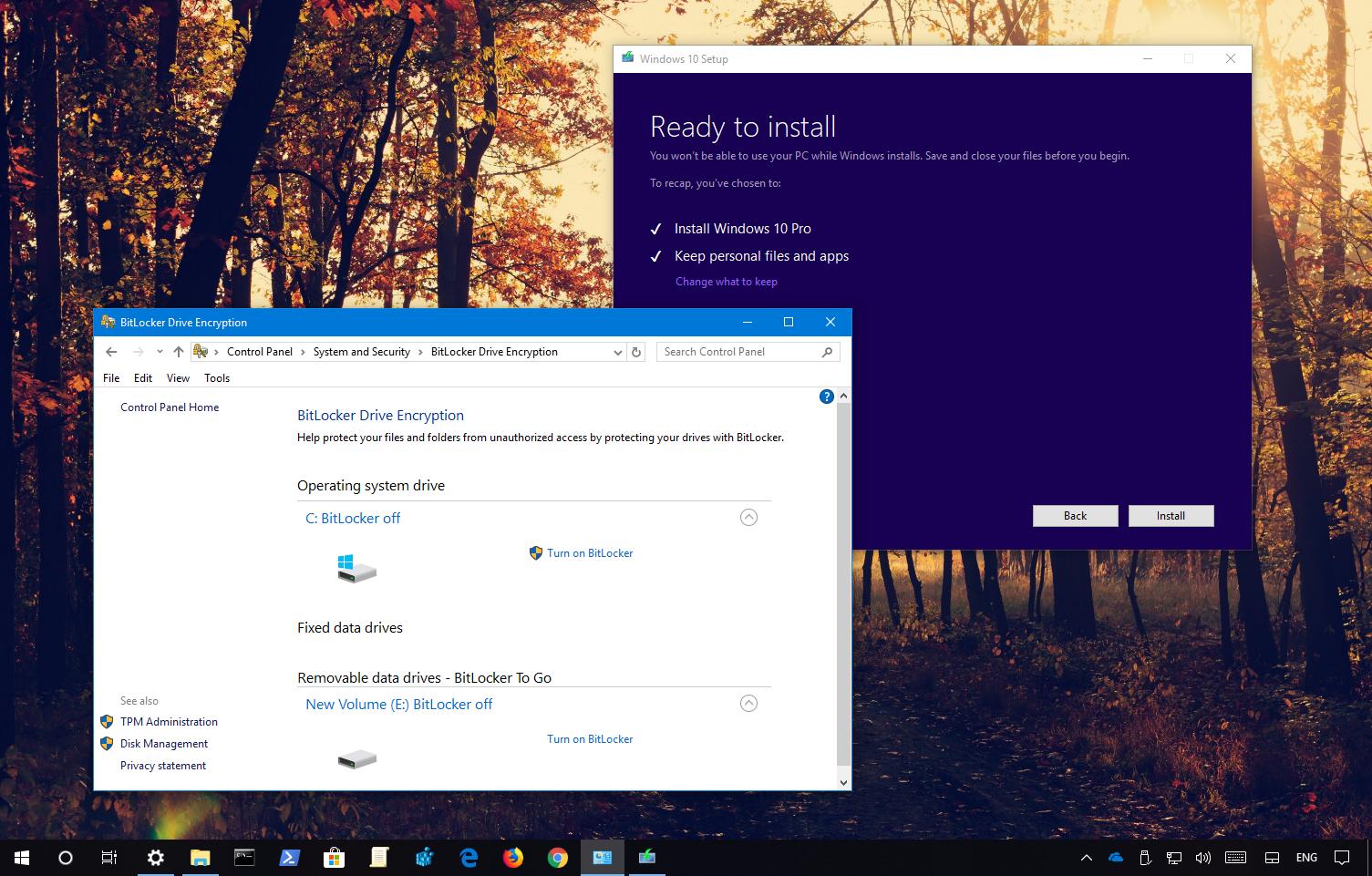Open the Disk Management shortcut
Viewport: 1372px width, 876px height.
point(164,743)
